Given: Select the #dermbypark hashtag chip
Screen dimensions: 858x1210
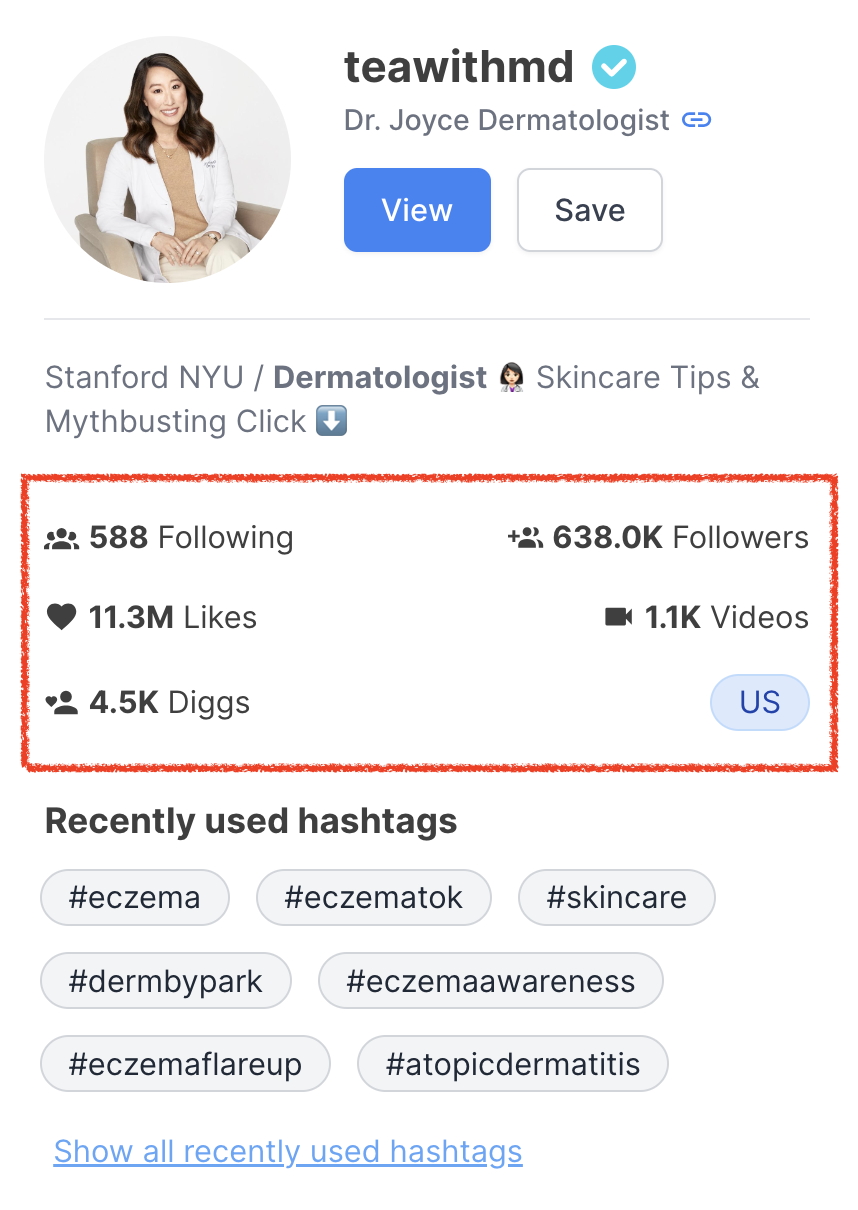Looking at the screenshot, I should [165, 981].
